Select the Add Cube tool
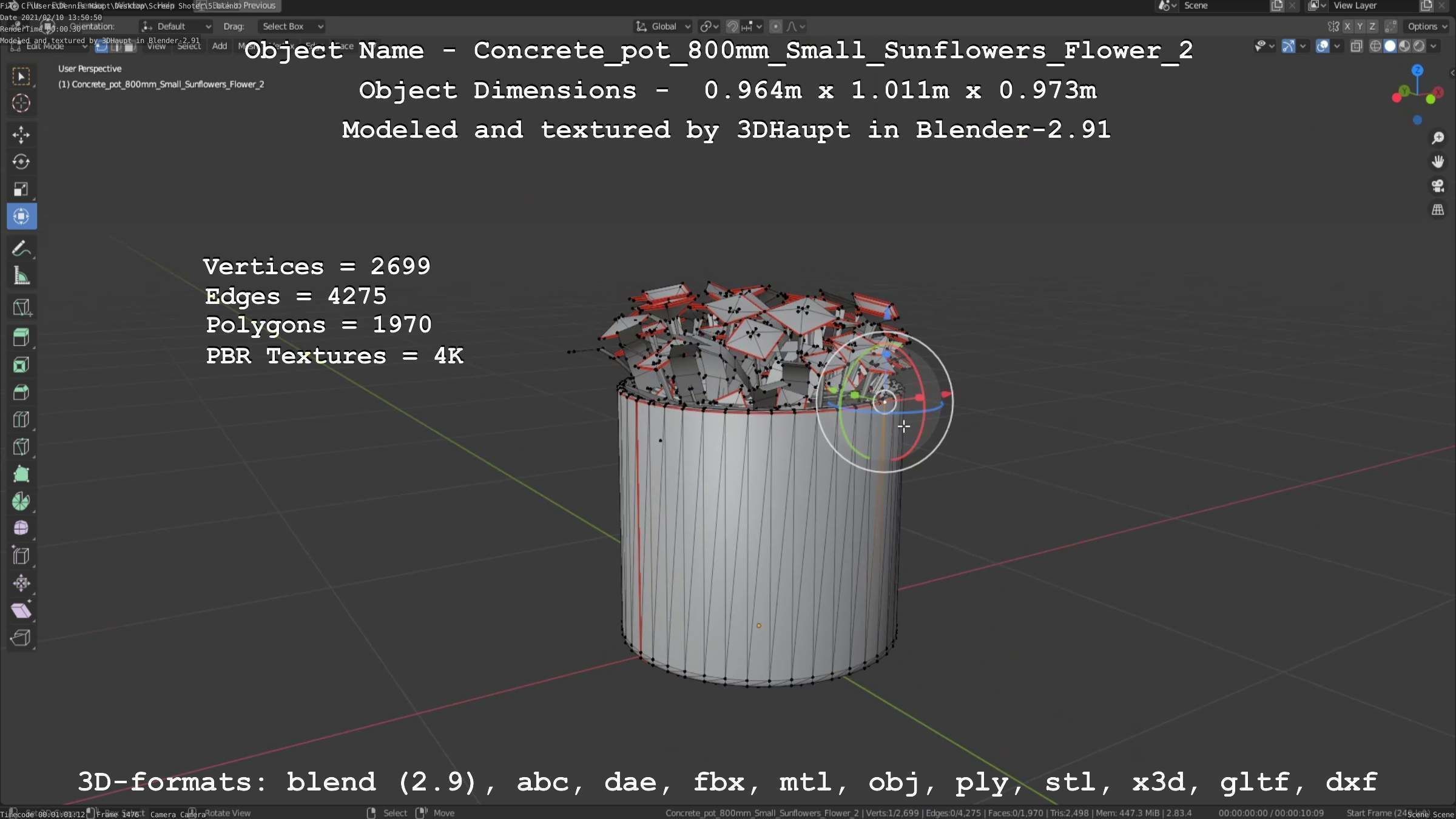 click(x=21, y=307)
